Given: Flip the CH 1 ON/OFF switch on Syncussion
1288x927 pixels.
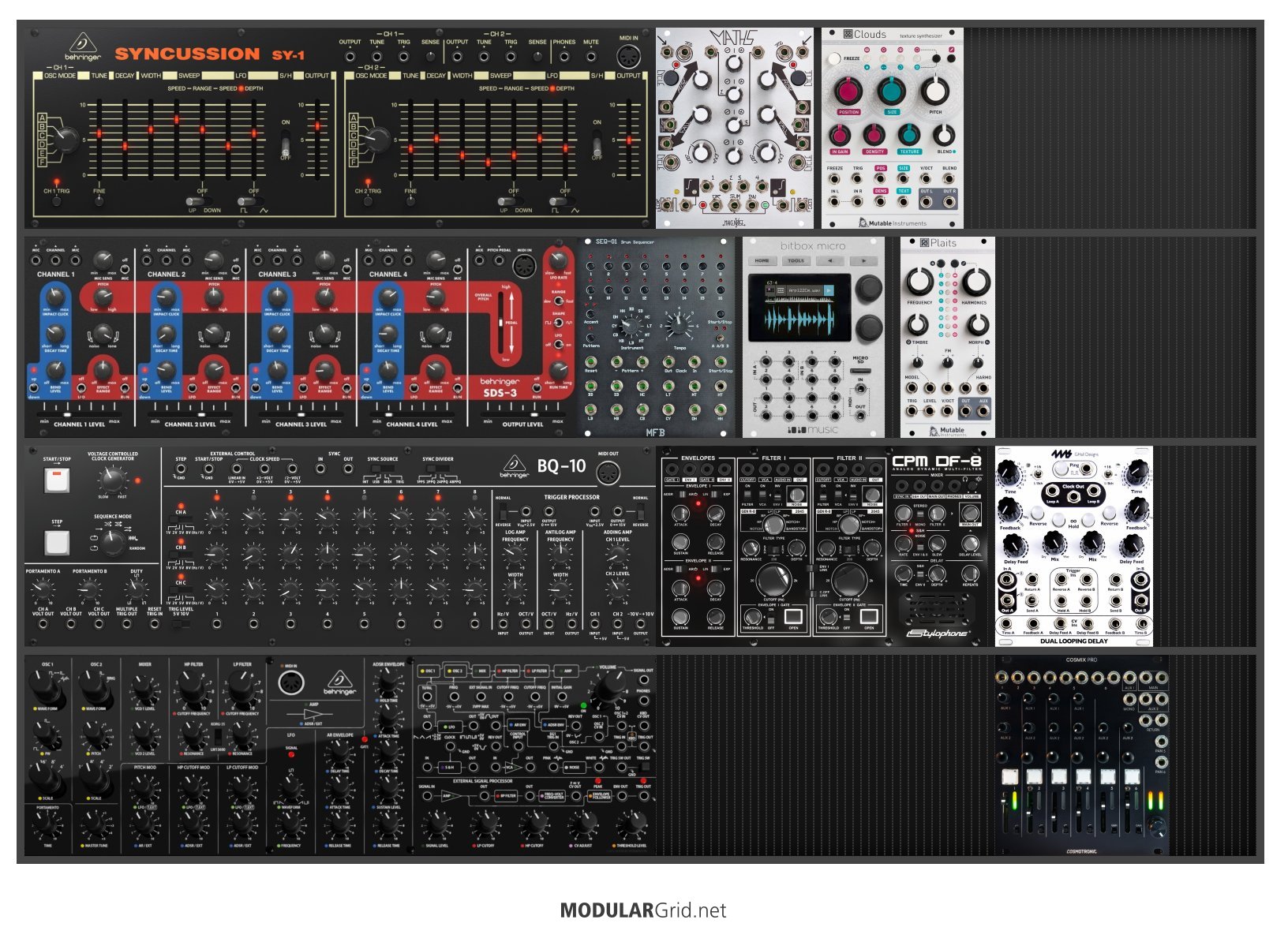Looking at the screenshot, I should pyautogui.click(x=286, y=144).
